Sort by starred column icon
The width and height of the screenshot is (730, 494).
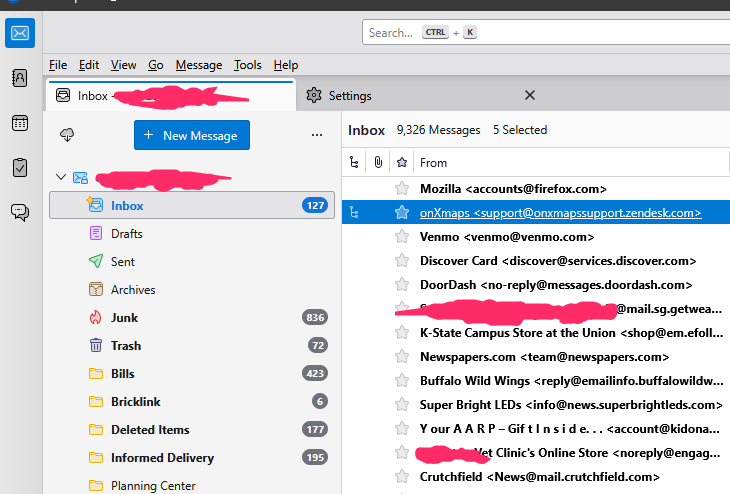[402, 162]
